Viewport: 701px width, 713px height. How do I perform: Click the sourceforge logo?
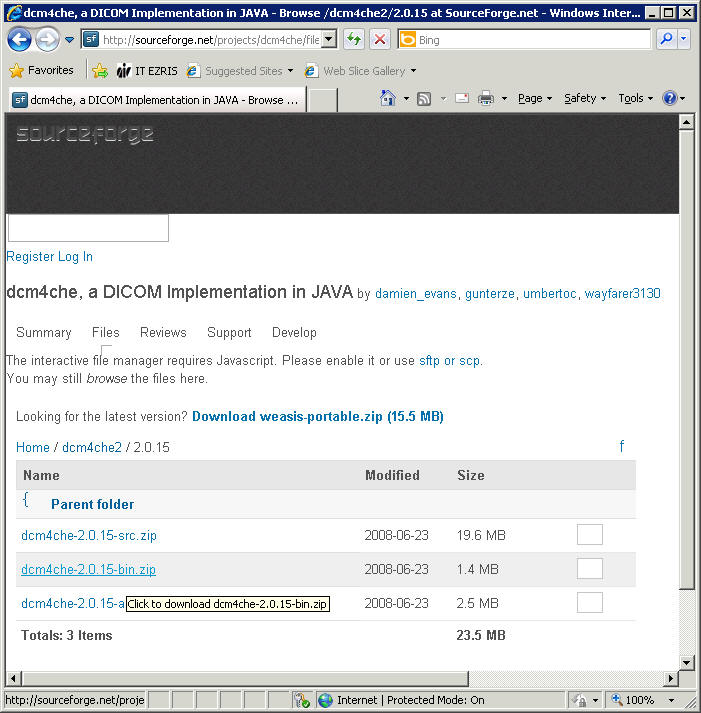85,134
